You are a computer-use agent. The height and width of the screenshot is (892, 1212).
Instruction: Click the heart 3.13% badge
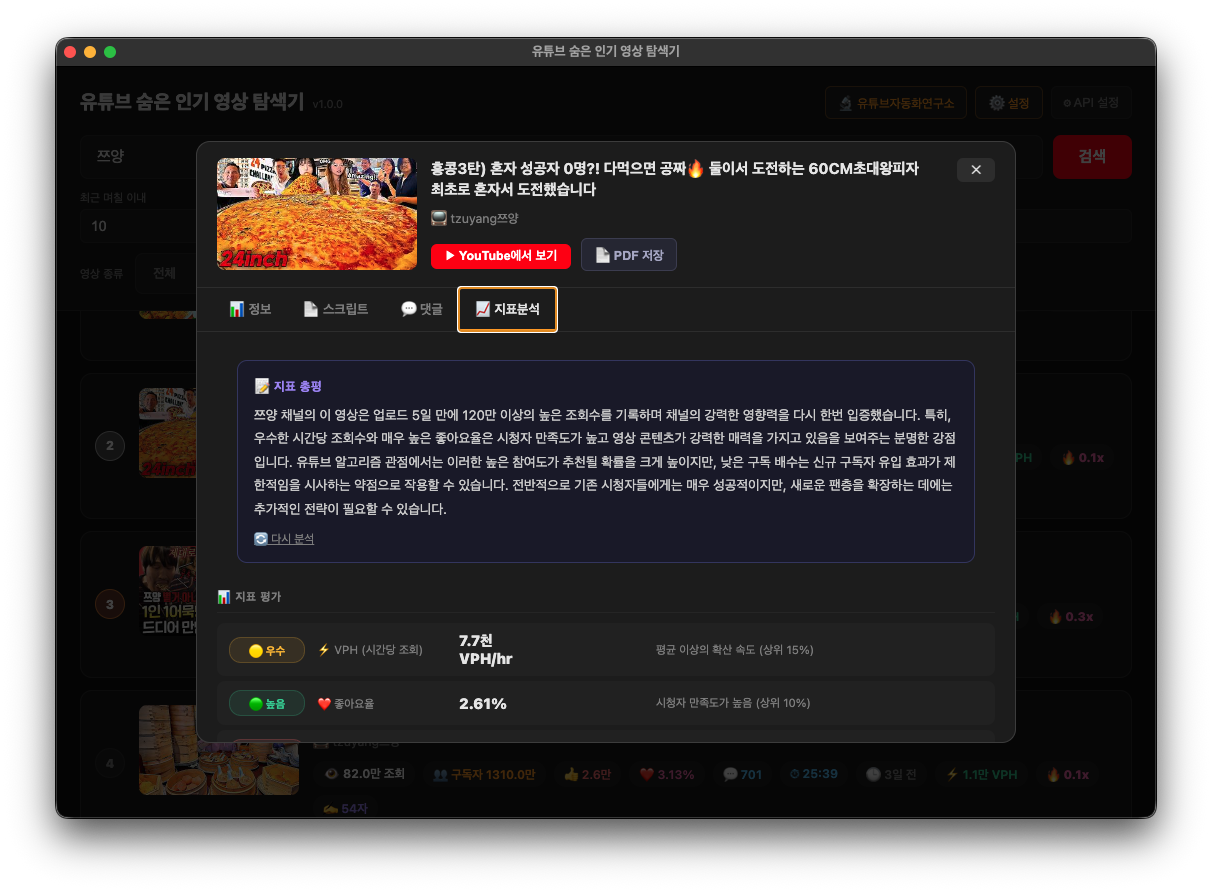[x=667, y=774]
